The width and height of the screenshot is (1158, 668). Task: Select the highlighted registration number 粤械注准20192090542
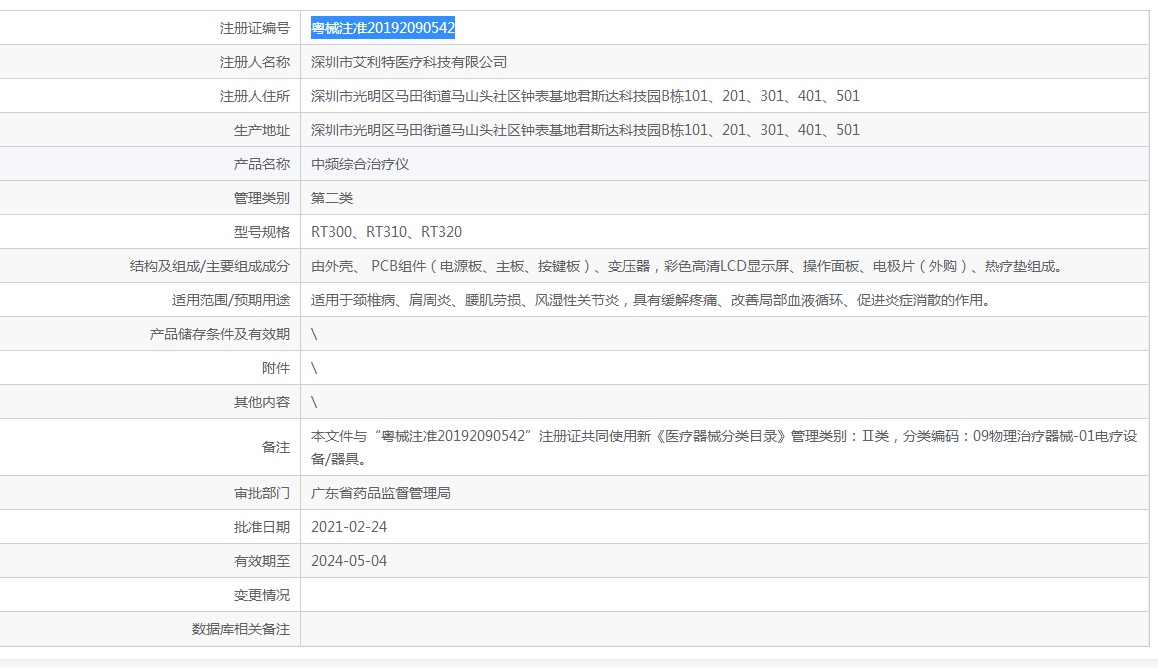pyautogui.click(x=383, y=28)
